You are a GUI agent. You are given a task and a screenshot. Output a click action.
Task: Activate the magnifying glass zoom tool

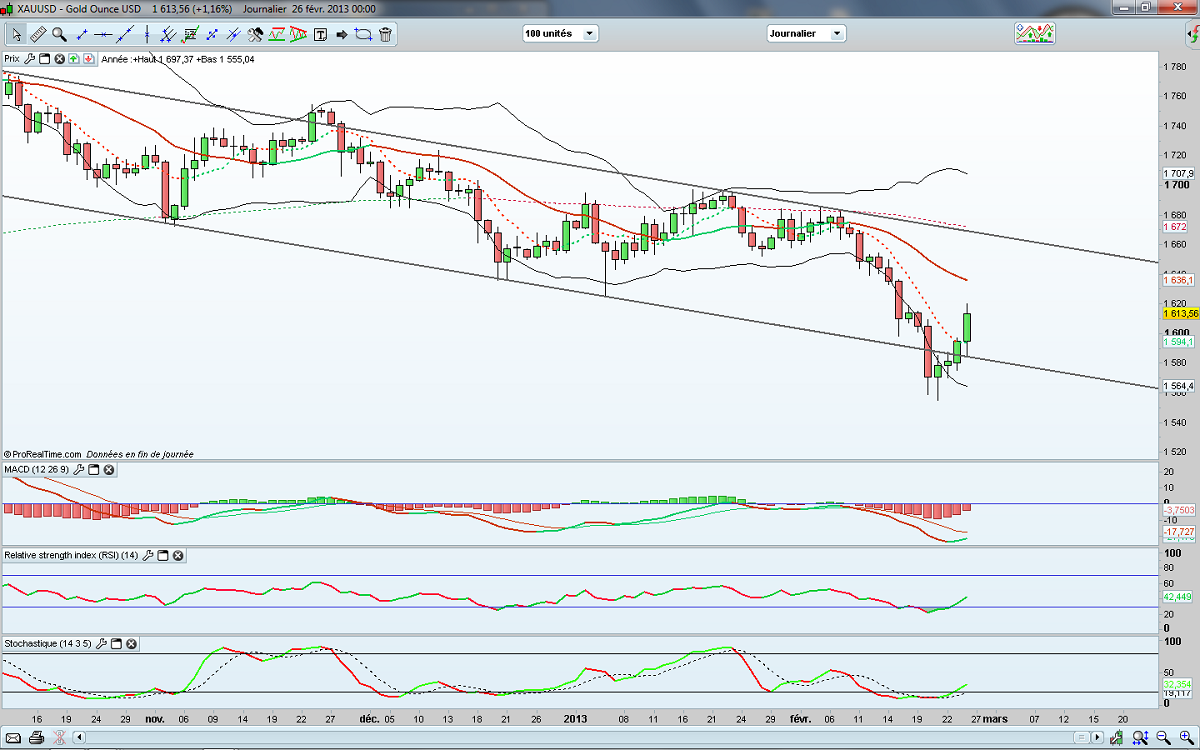tap(59, 34)
